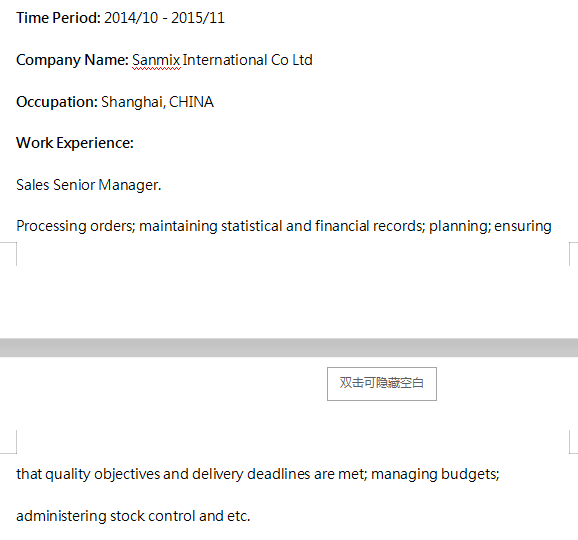The height and width of the screenshot is (540, 578).
Task: Click the top-left margin corner of second page
Action: [x=11, y=442]
